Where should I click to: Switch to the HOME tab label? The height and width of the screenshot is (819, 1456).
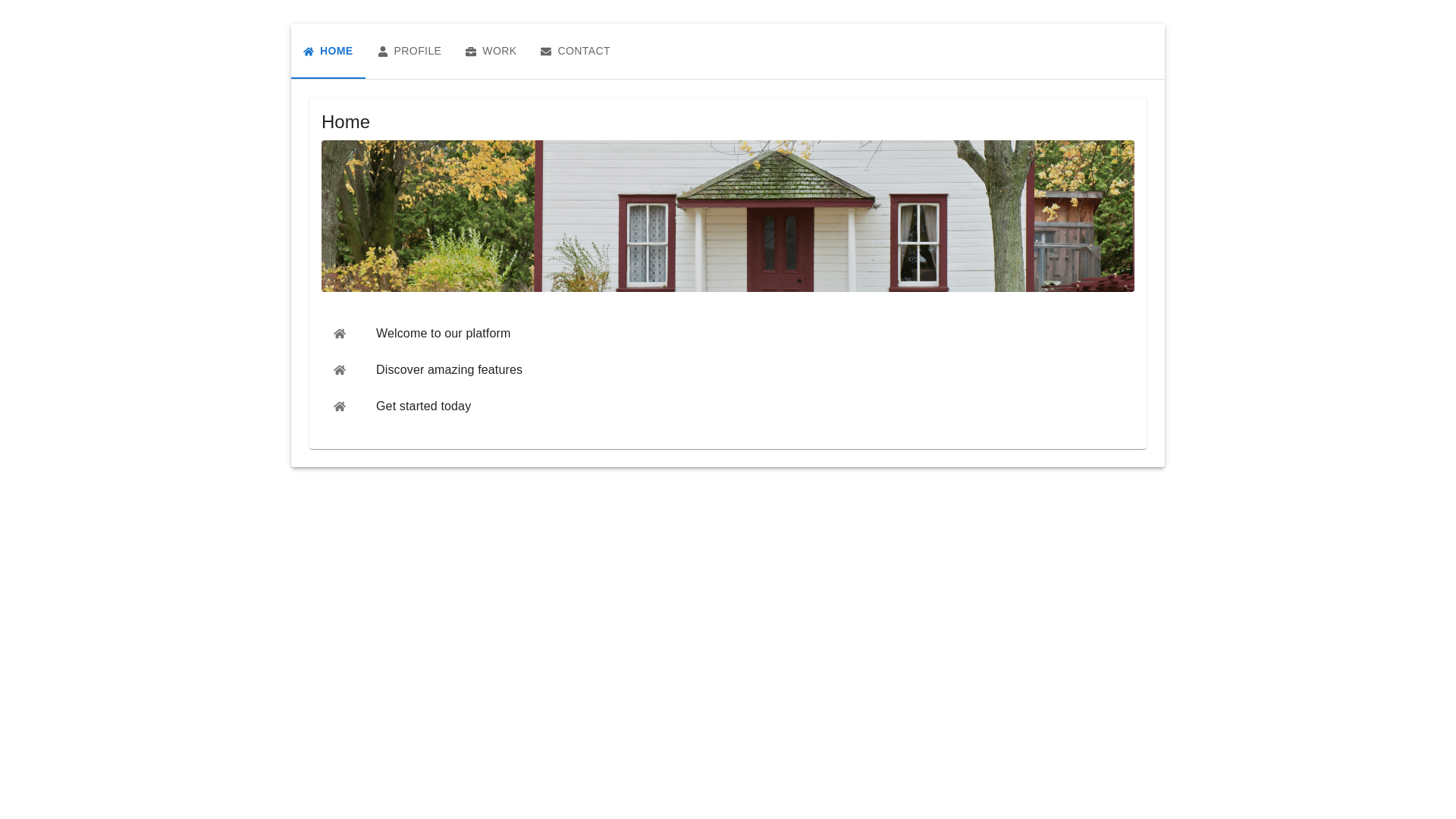click(336, 51)
